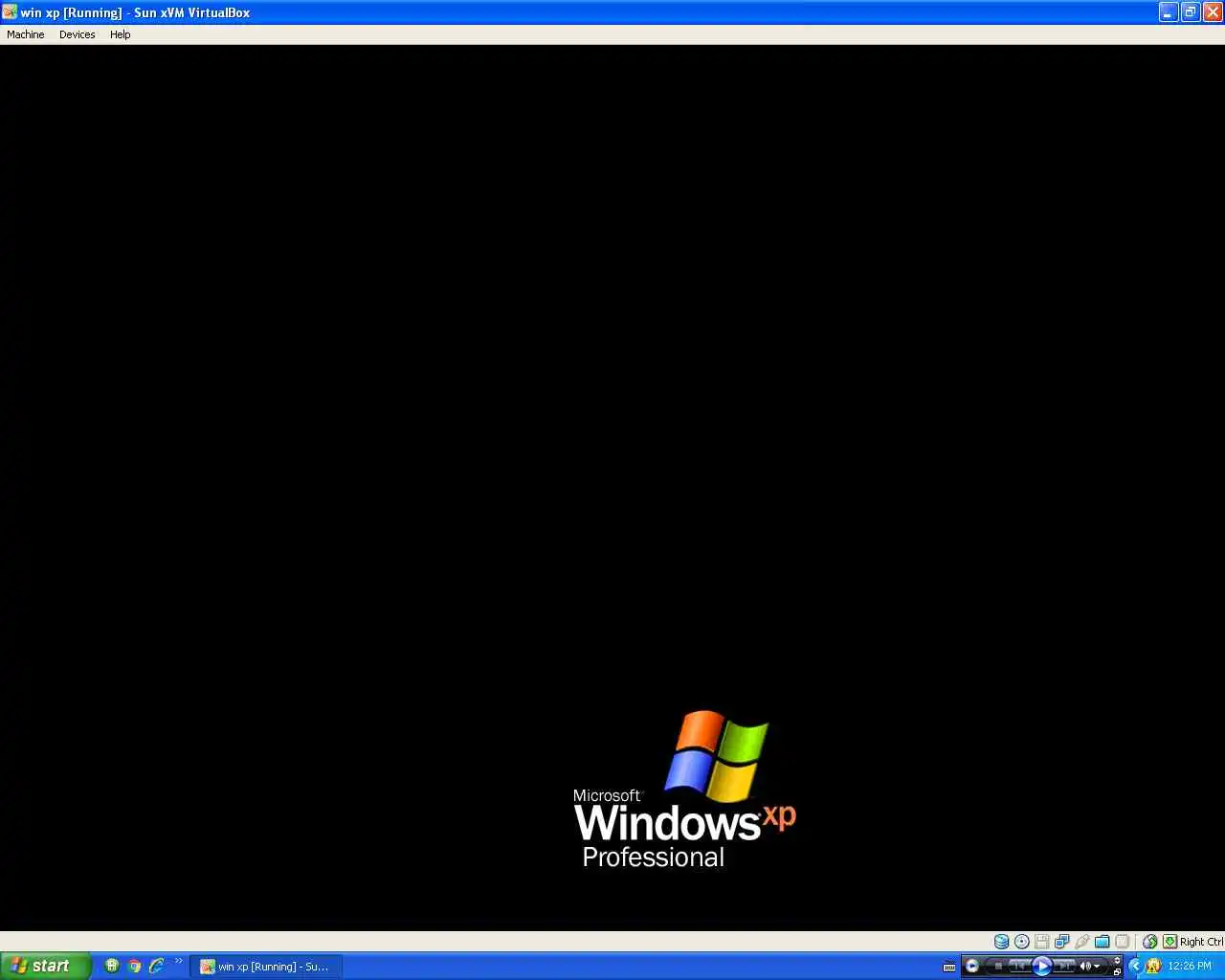Click the mouse integration indicator icon
The image size is (1225, 980).
[1149, 942]
